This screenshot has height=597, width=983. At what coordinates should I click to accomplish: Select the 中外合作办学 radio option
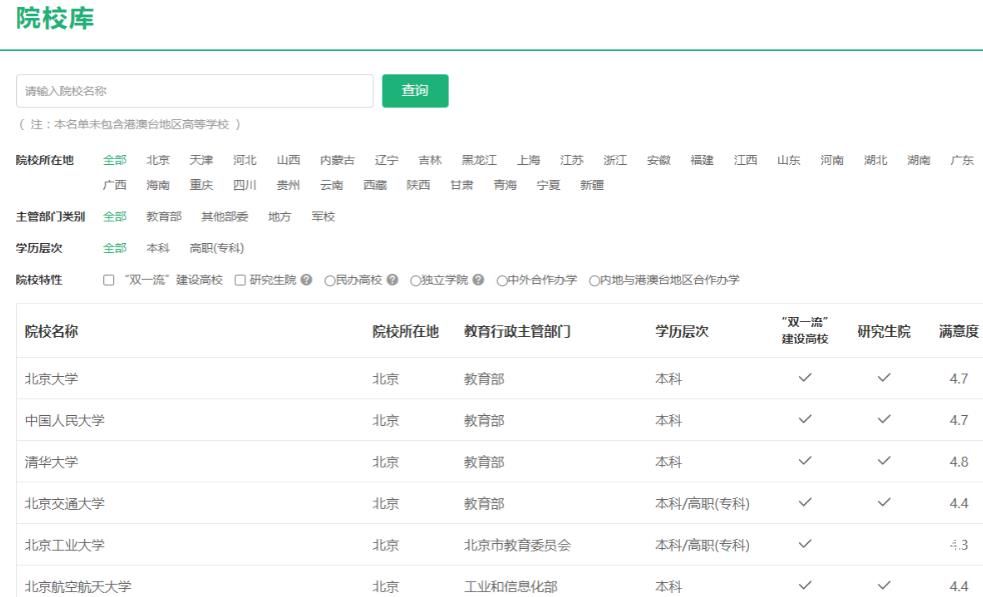click(502, 280)
